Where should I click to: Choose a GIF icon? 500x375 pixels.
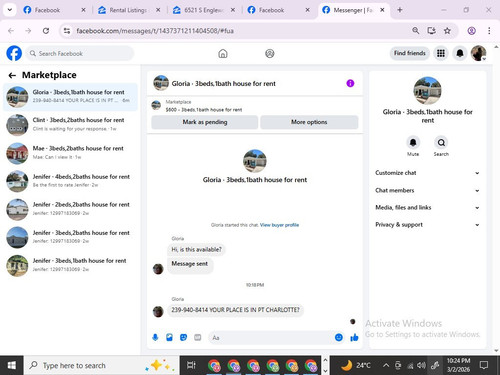(x=198, y=338)
